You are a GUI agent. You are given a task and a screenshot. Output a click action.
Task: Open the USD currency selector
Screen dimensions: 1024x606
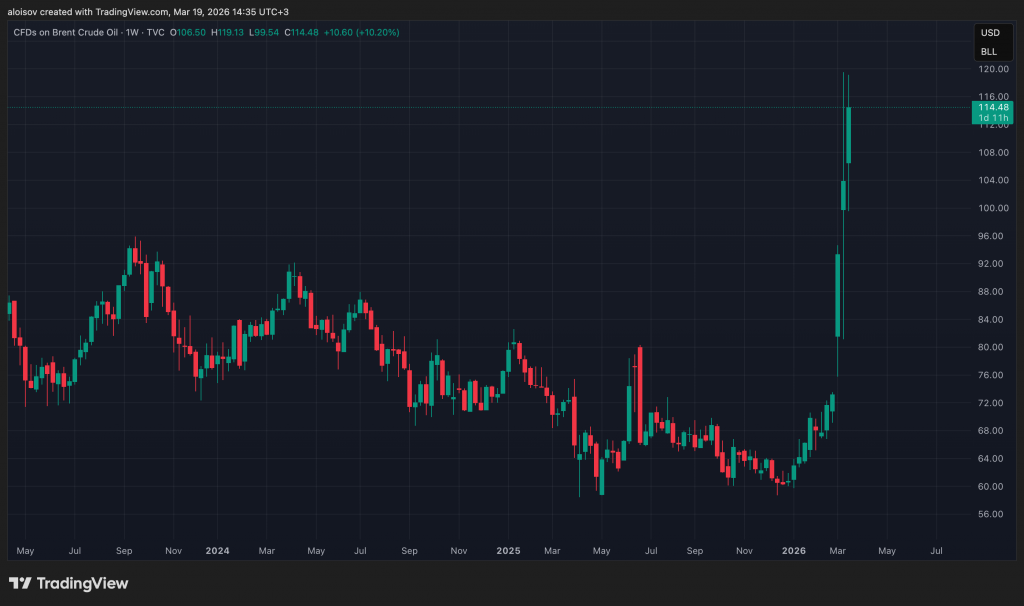[988, 34]
